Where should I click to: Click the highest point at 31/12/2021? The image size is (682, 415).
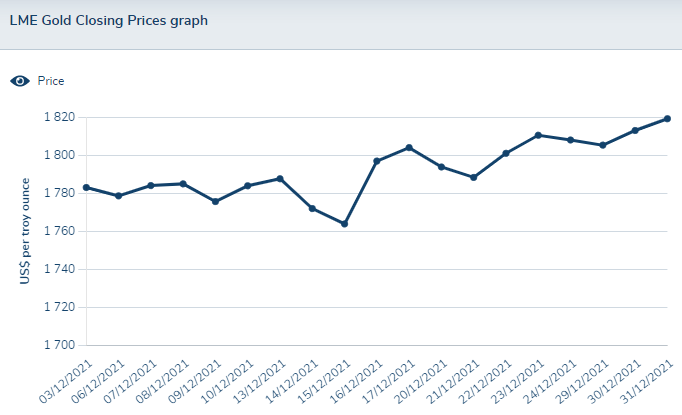coord(667,119)
